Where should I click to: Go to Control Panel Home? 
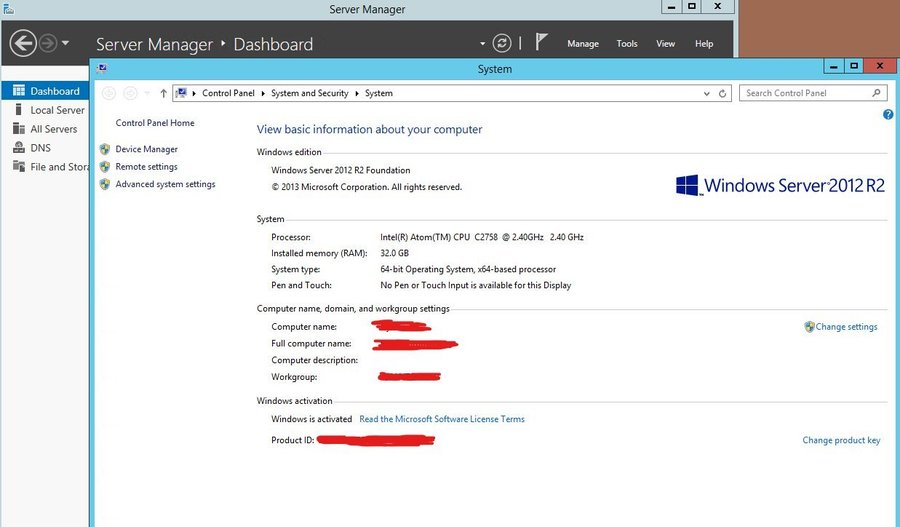point(155,123)
